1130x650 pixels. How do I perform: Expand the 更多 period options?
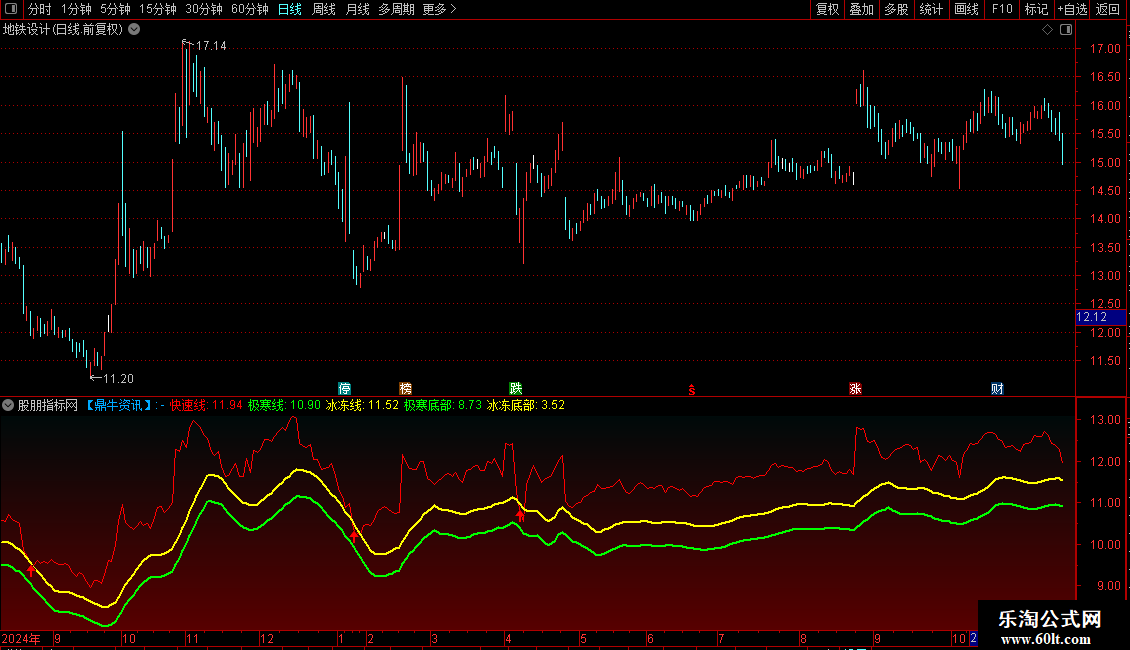click(x=439, y=9)
